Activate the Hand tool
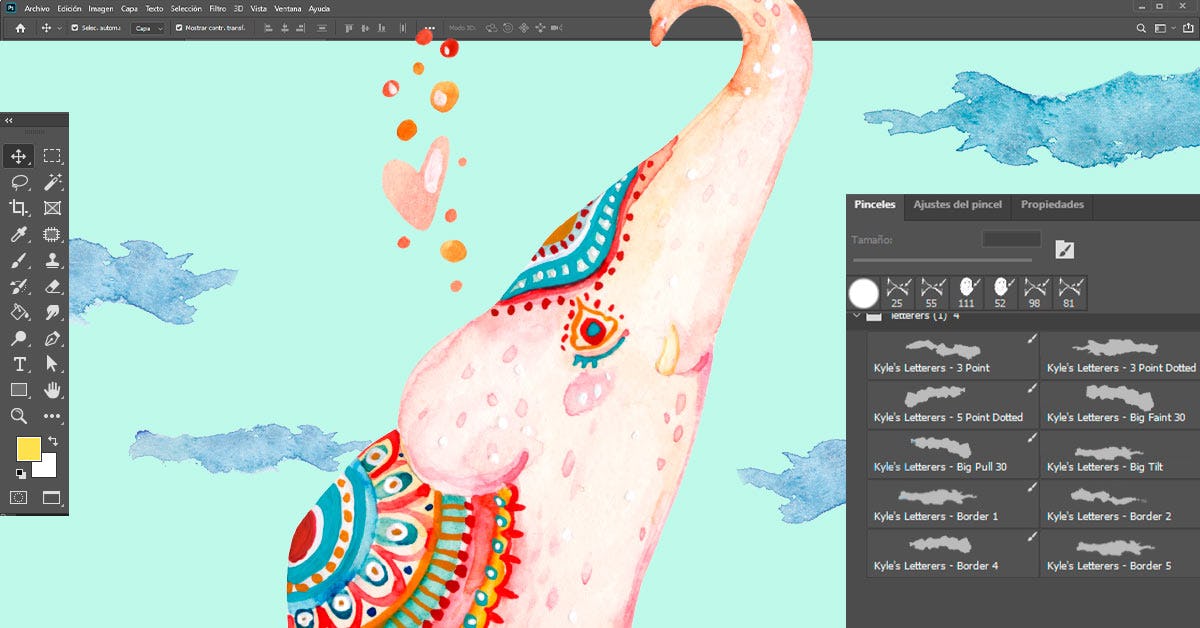The image size is (1200, 628). click(x=52, y=390)
